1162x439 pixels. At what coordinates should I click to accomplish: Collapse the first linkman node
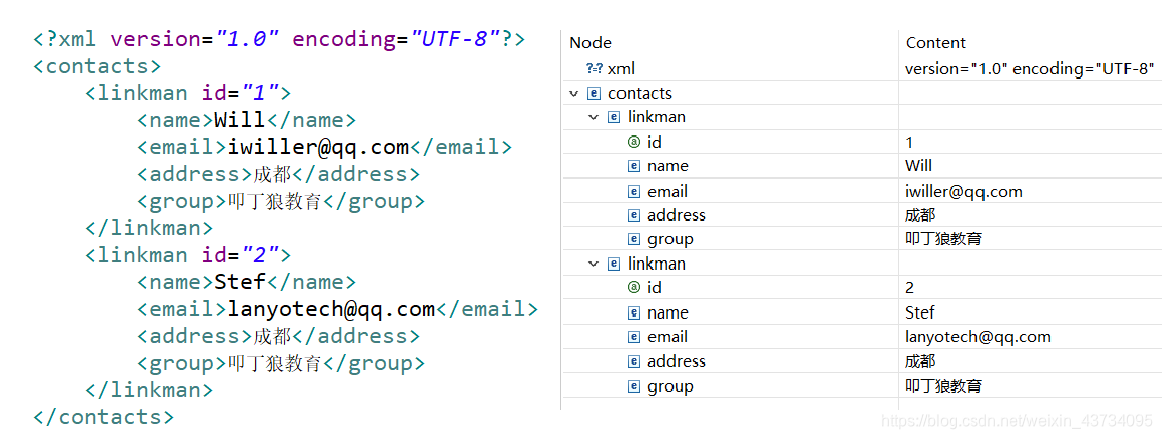click(594, 118)
